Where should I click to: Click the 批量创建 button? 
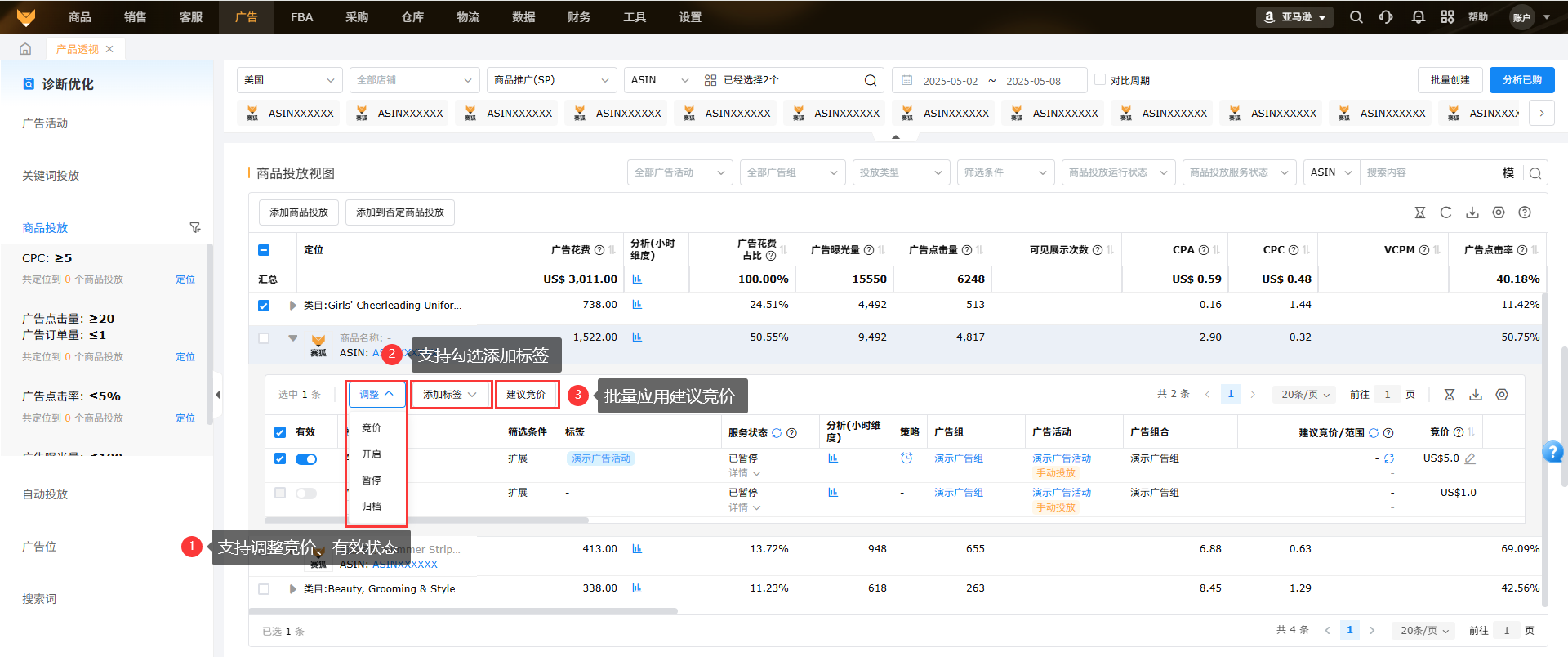click(1450, 80)
